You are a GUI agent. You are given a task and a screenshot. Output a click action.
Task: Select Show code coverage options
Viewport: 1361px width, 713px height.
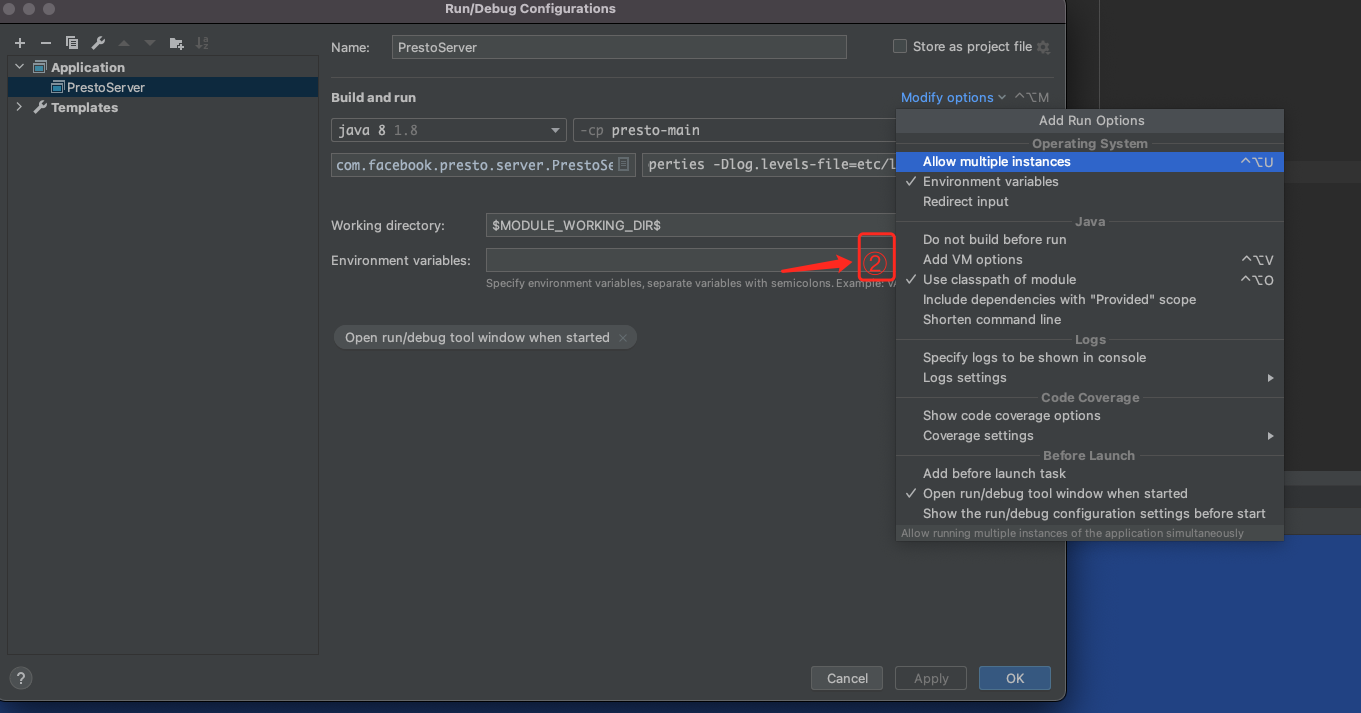pos(1089,415)
